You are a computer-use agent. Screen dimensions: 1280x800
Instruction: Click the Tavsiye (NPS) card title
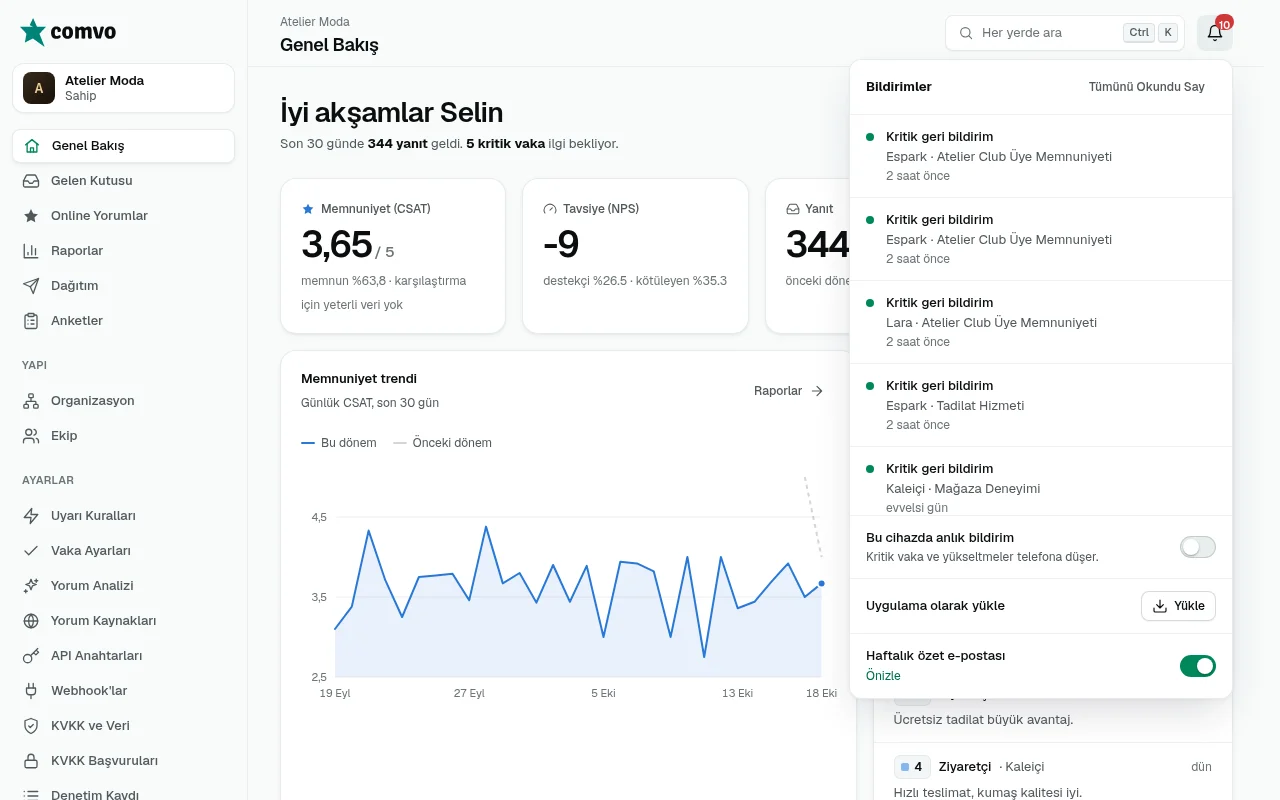[x=601, y=209]
